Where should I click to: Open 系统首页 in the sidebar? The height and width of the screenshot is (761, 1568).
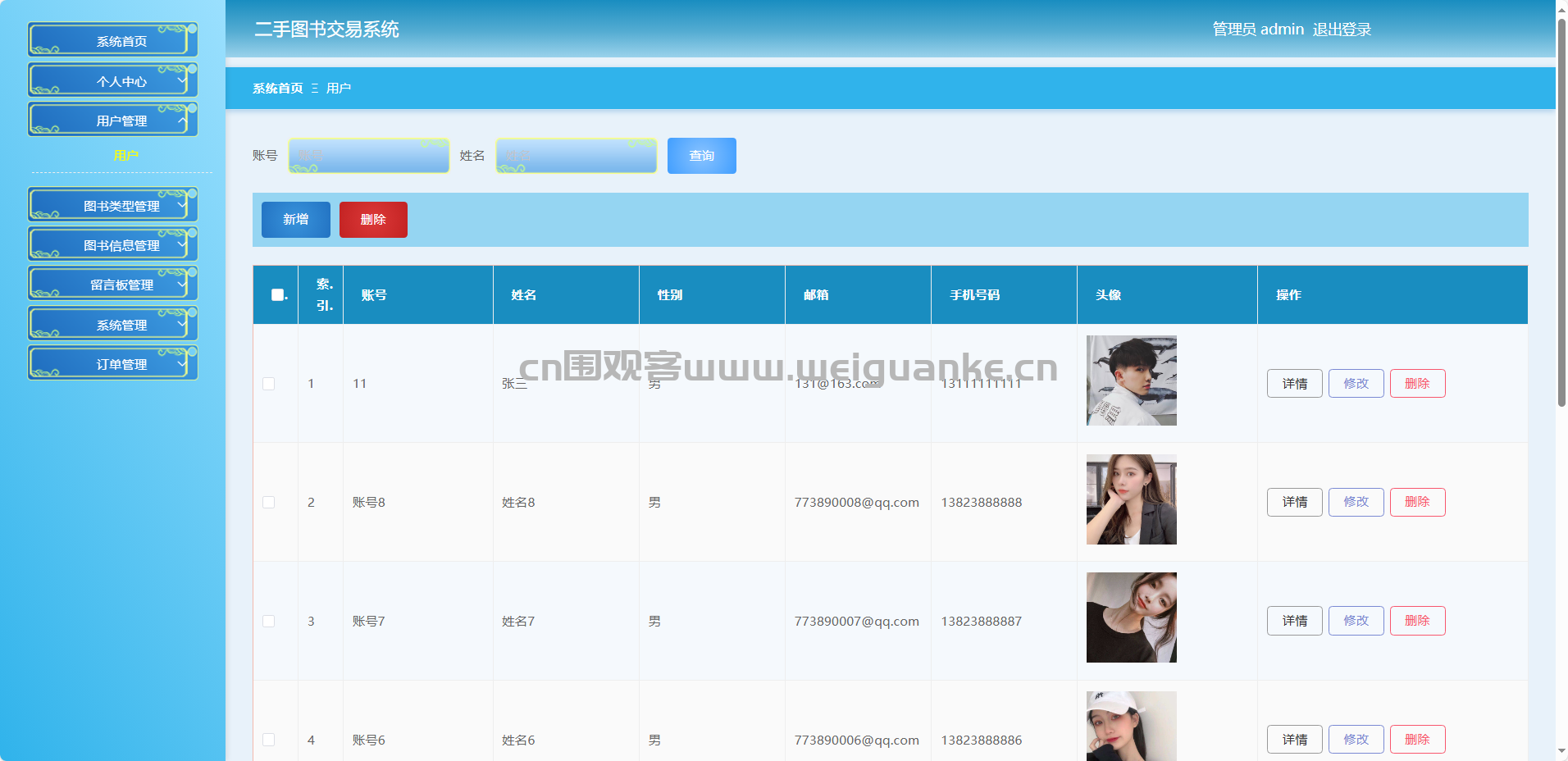point(113,40)
